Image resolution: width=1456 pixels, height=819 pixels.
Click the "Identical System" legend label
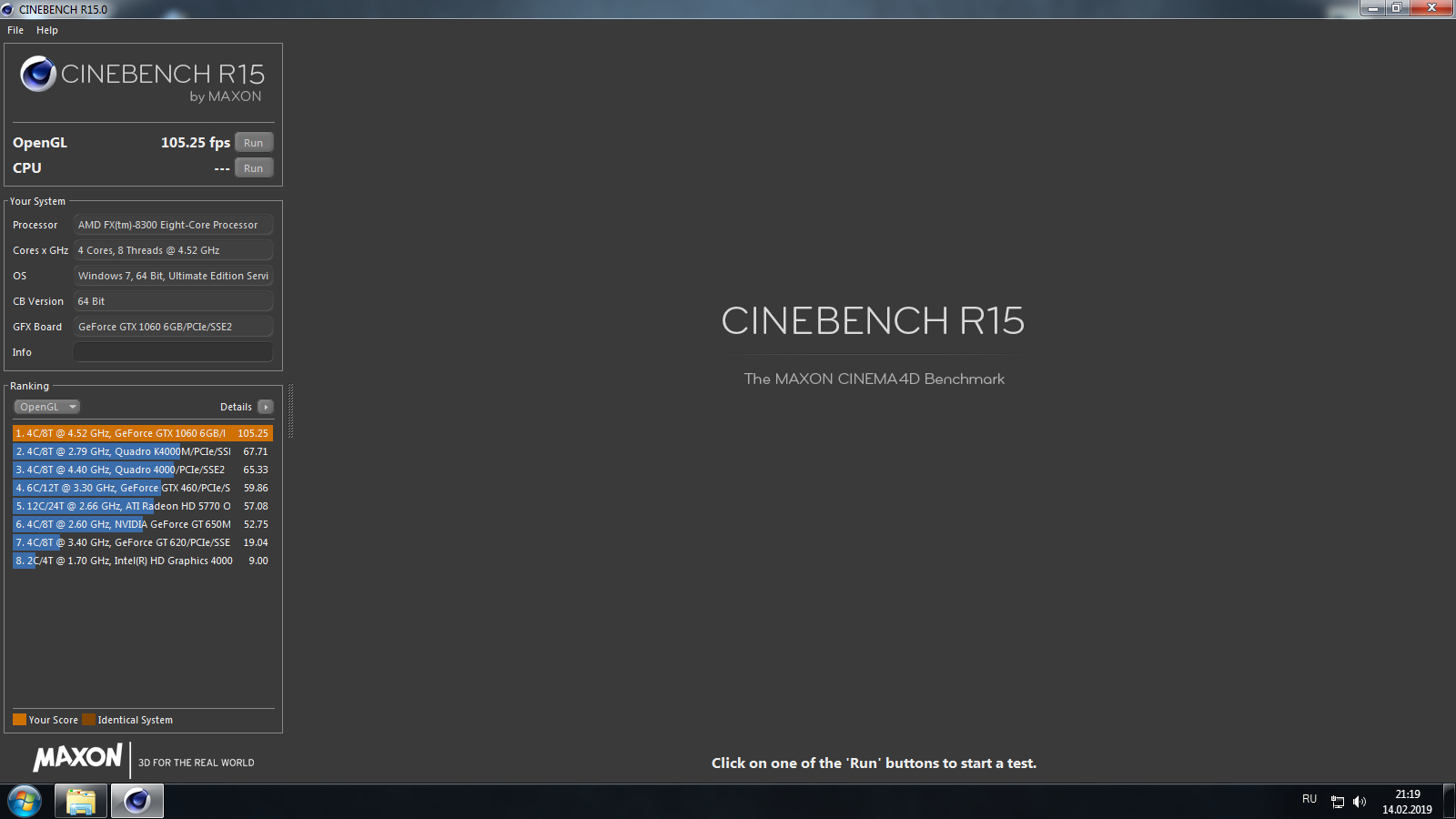136,720
